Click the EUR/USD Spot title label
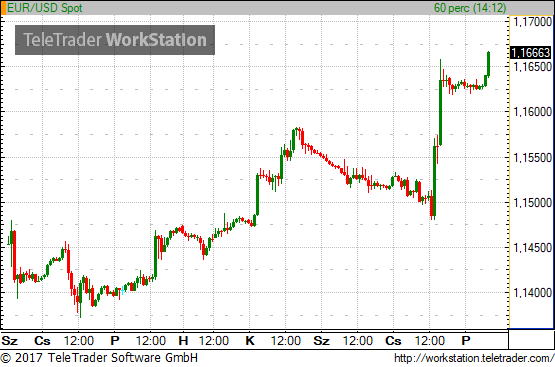 pyautogui.click(x=45, y=8)
